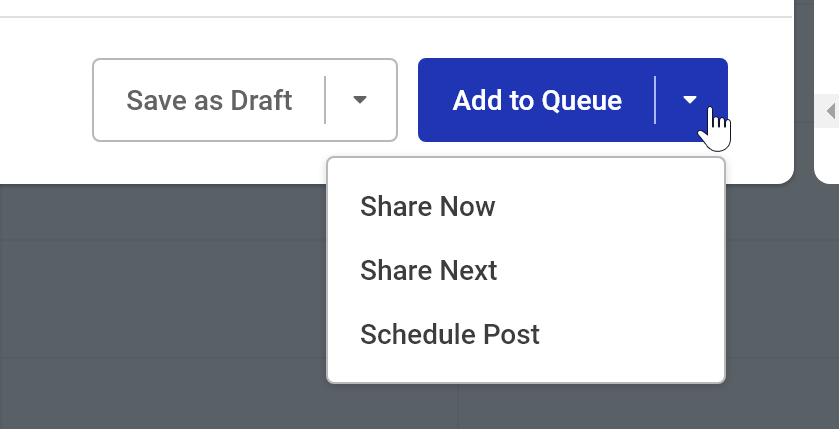This screenshot has width=839, height=429.
Task: Open post scheduling via Schedule Post
Action: click(450, 334)
